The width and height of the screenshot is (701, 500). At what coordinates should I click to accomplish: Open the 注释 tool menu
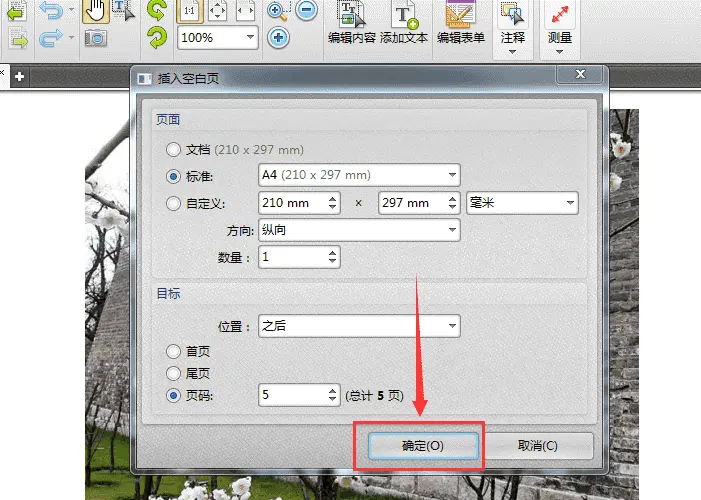[513, 29]
